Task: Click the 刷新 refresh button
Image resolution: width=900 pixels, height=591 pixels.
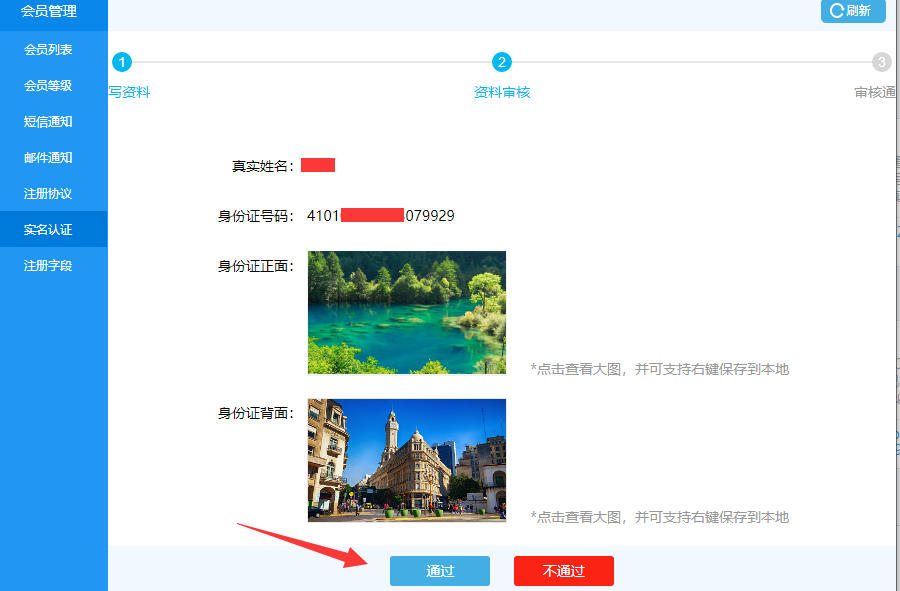Action: [x=852, y=11]
